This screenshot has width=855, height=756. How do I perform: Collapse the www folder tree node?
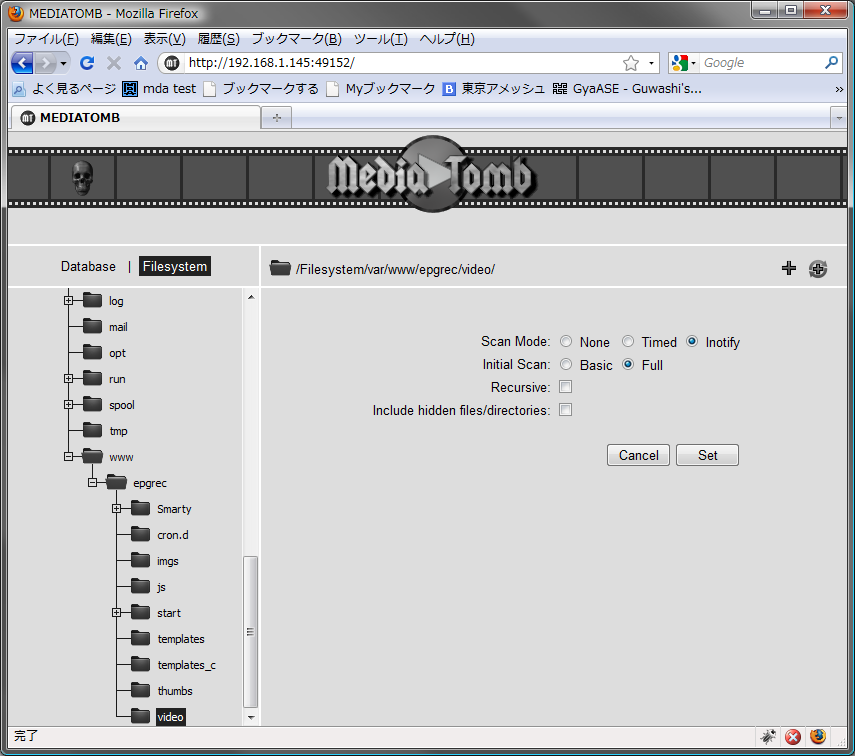click(x=68, y=457)
